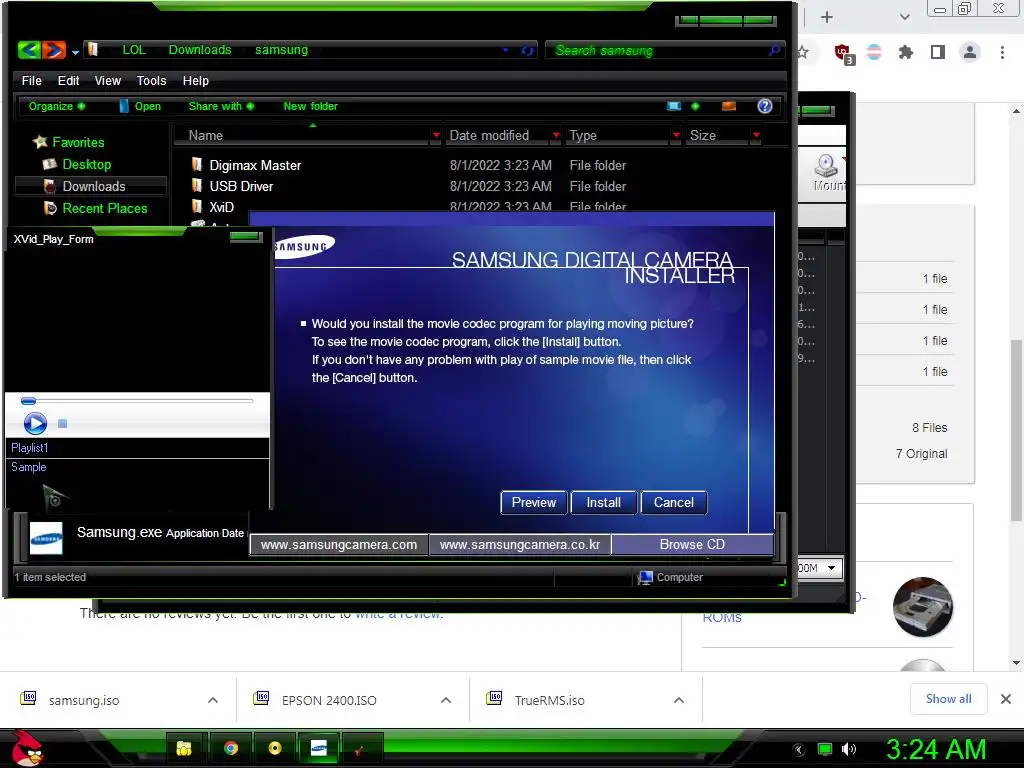Select Playlist1 in the XVid player

point(29,448)
